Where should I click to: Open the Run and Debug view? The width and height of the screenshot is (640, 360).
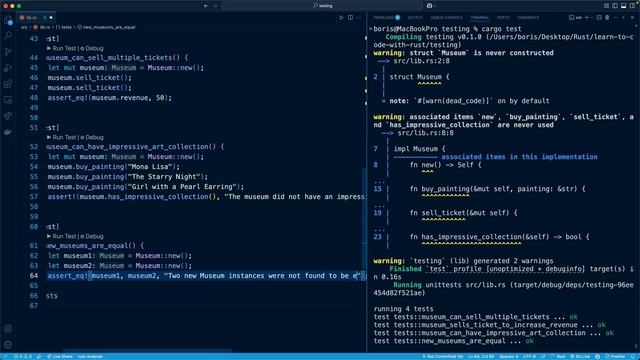tap(8, 68)
